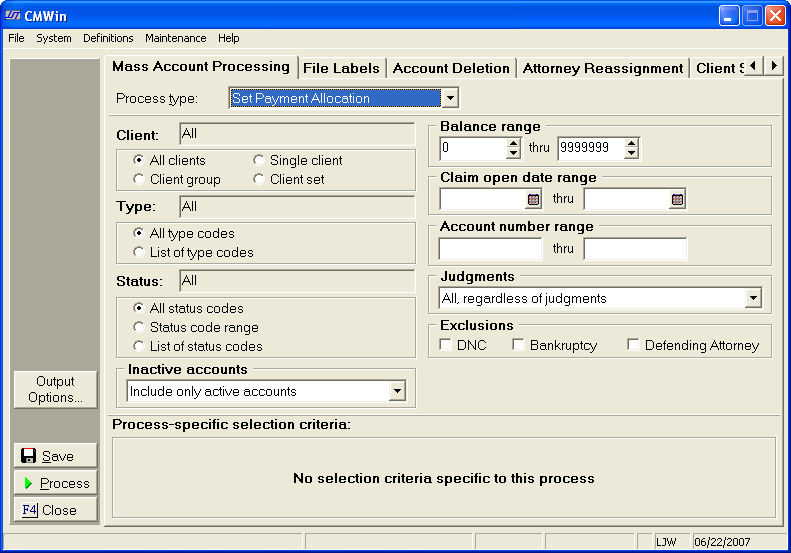Expand the Process type dropdown

pyautogui.click(x=450, y=98)
